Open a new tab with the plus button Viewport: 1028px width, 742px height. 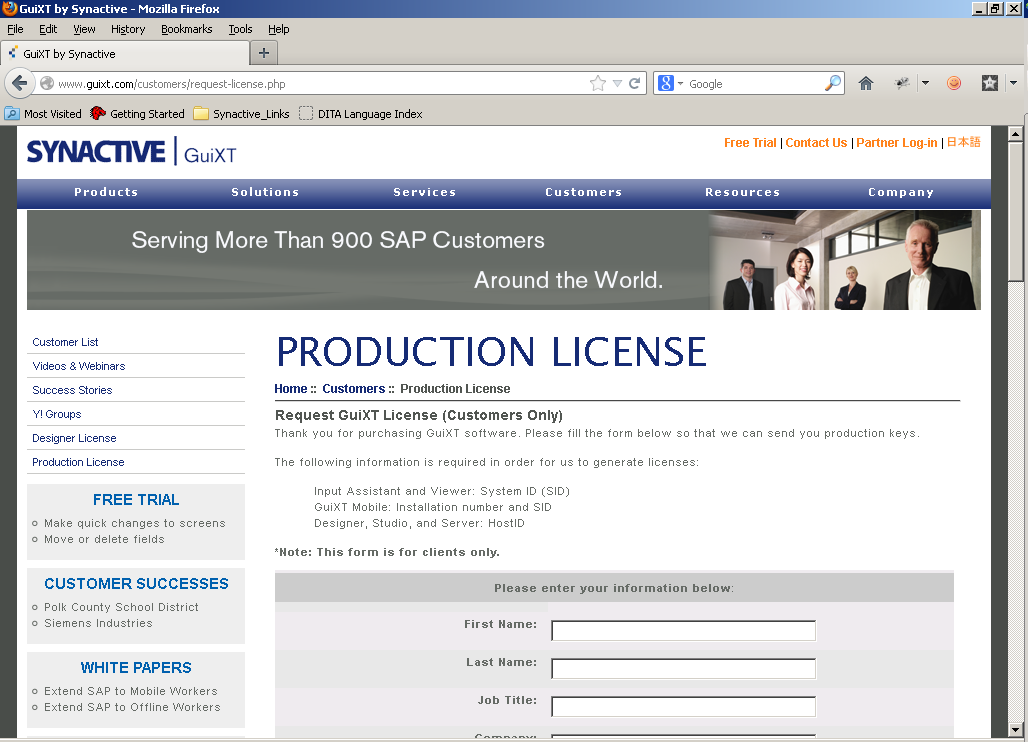coord(264,53)
